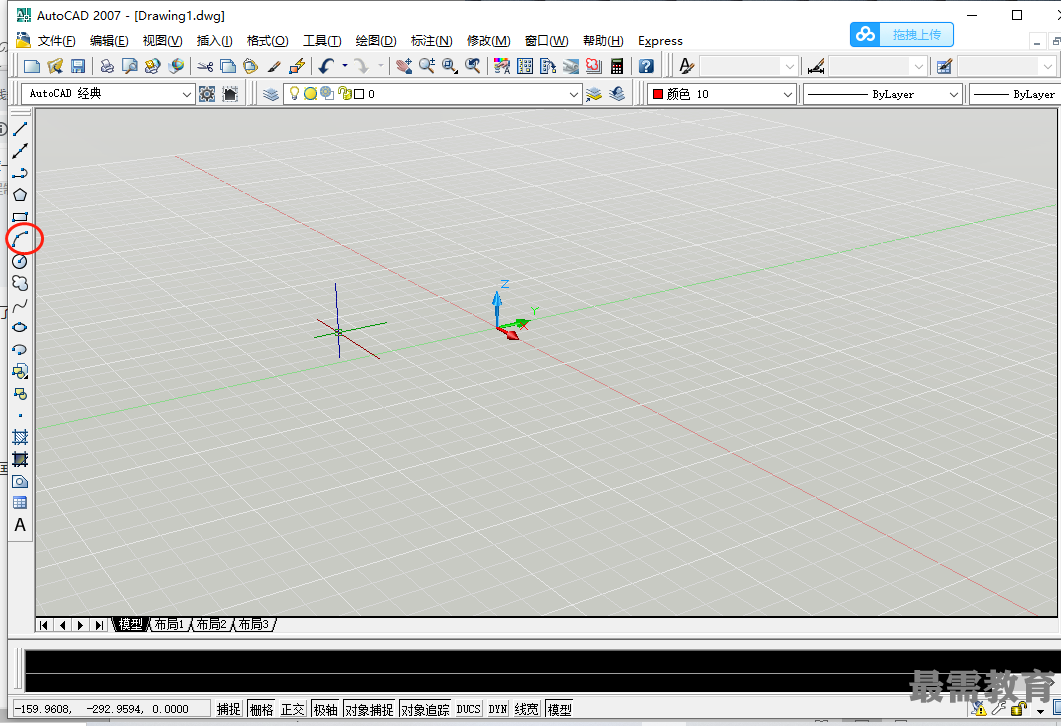Viewport: 1061px width, 726px height.
Task: Select the Line drawing tool
Action: (x=20, y=129)
